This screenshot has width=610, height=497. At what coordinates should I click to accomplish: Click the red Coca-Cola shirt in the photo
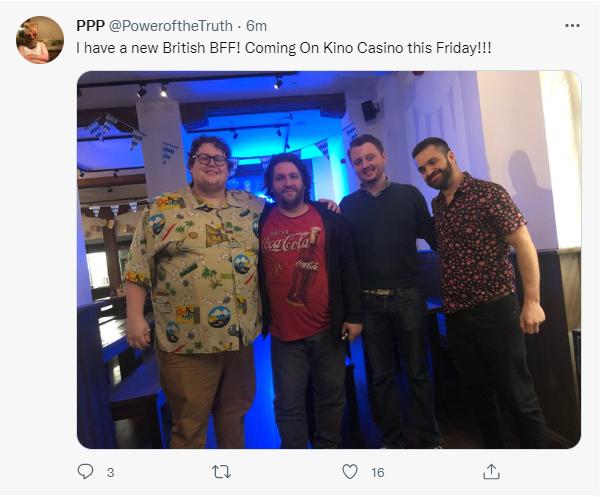point(296,272)
